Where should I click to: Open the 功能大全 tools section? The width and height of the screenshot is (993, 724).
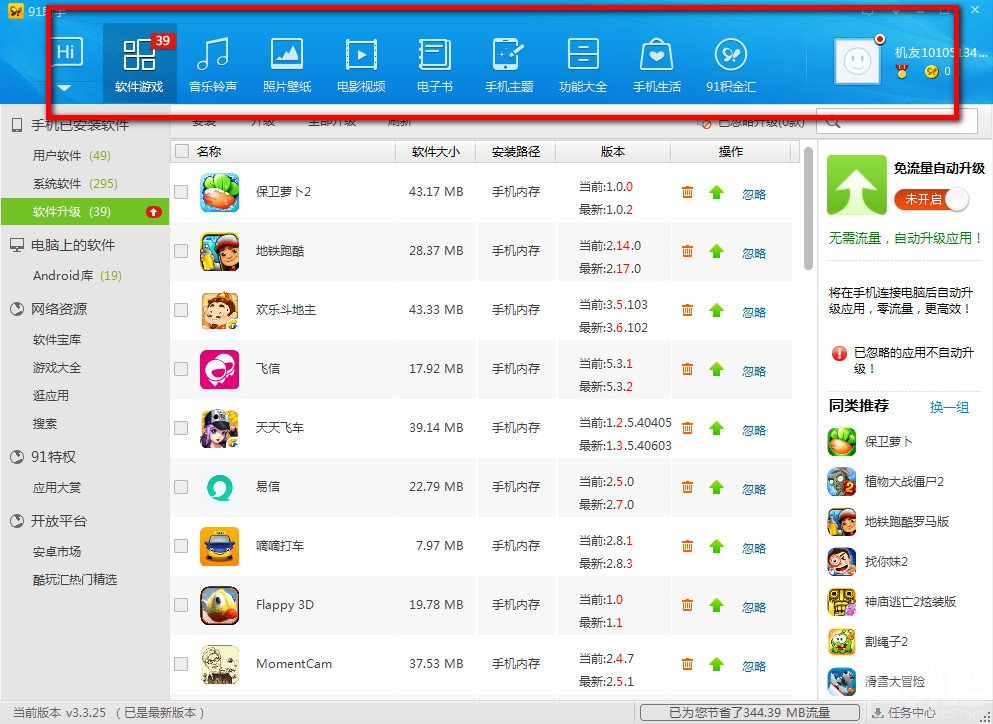tap(583, 63)
